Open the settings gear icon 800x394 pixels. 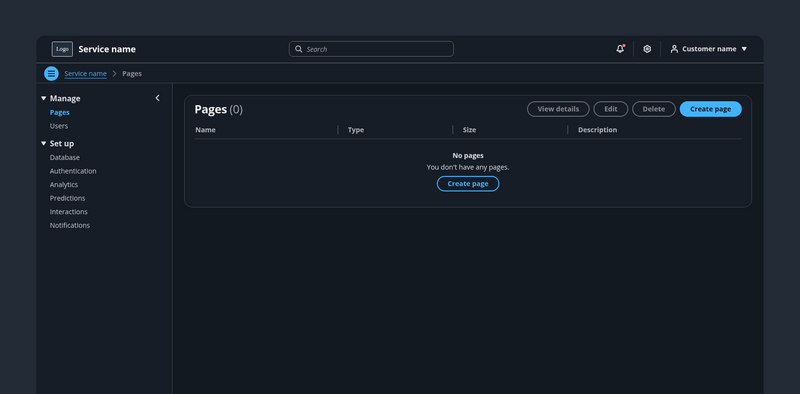pos(647,49)
